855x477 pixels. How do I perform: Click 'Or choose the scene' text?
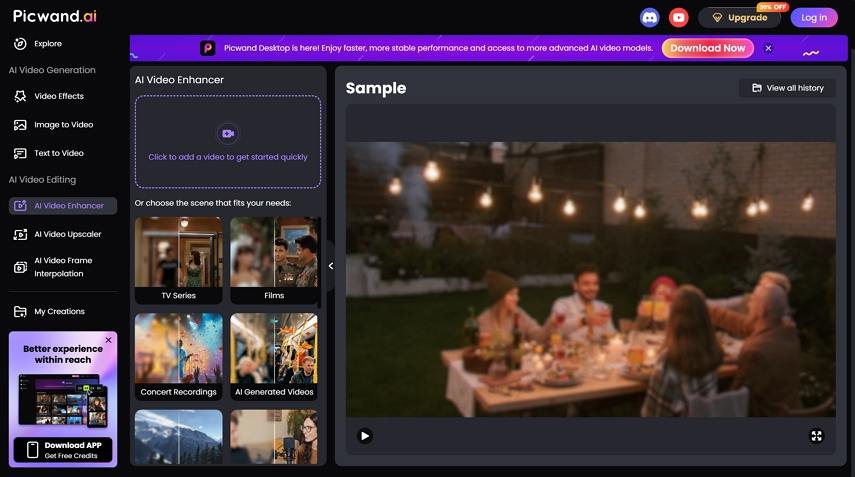[x=213, y=203]
